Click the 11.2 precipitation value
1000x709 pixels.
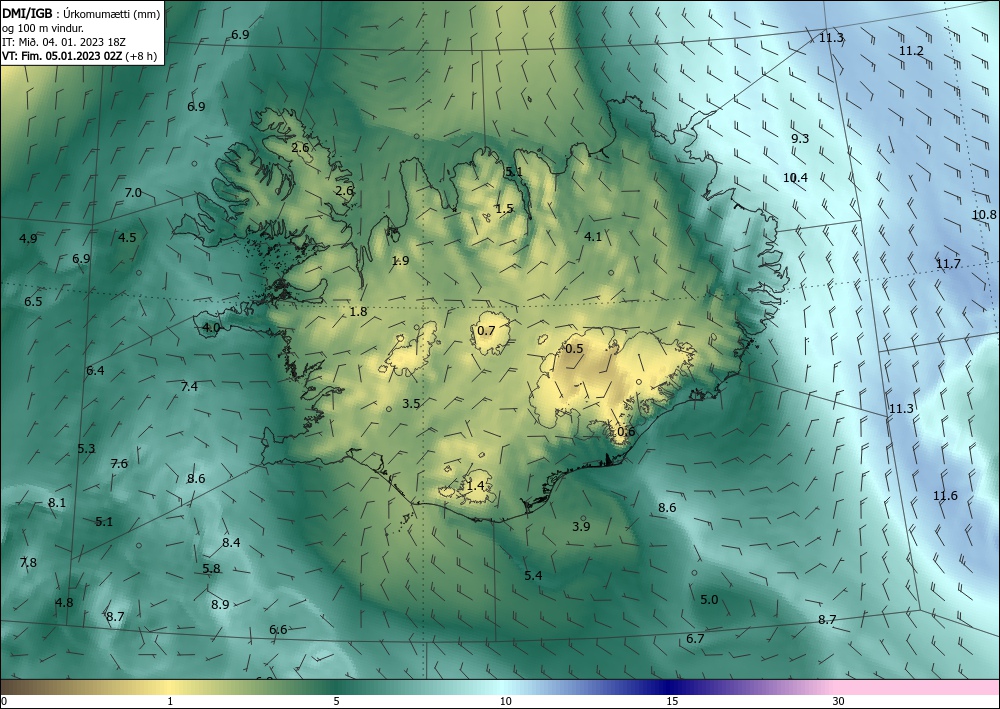911,51
